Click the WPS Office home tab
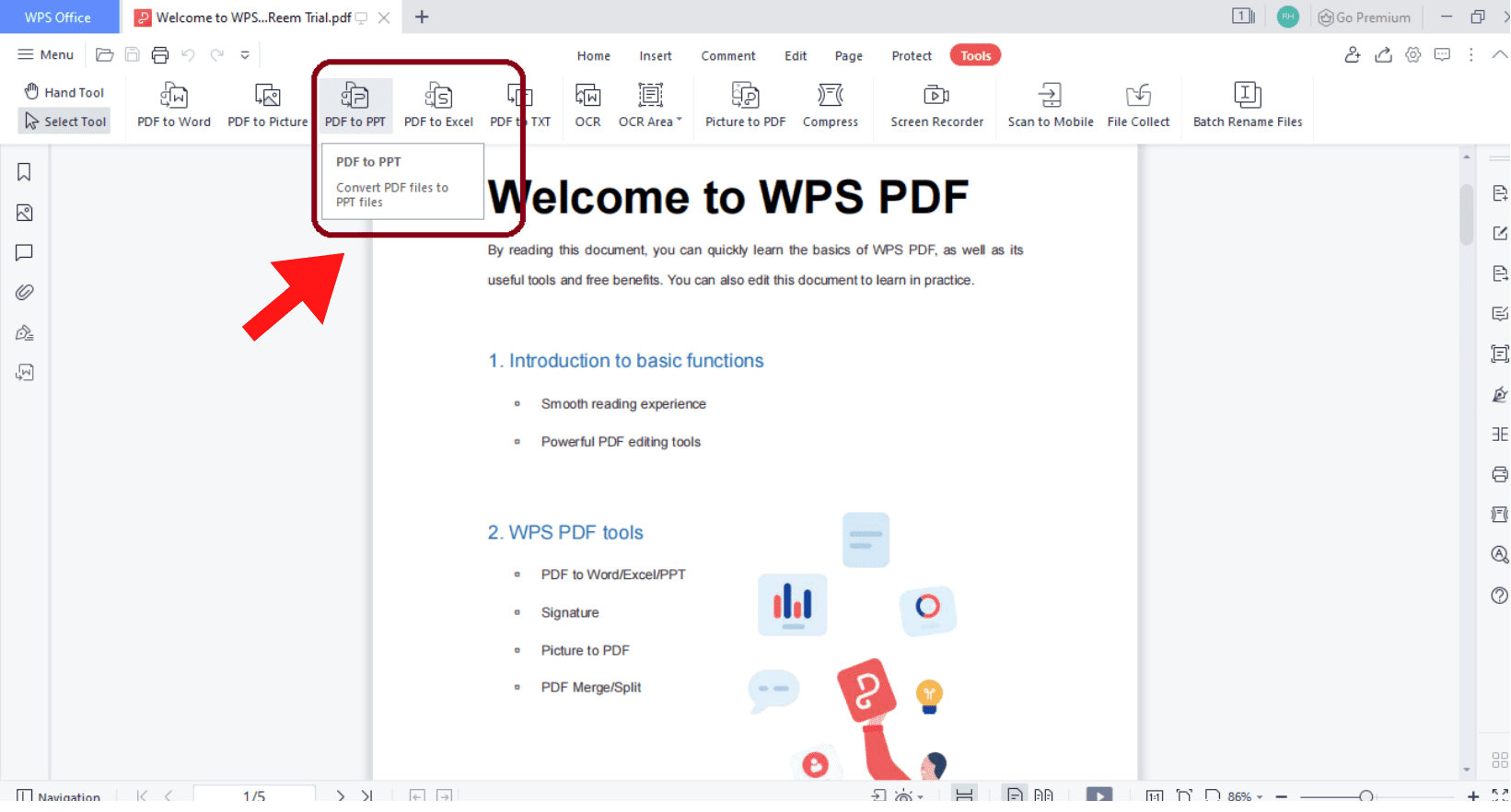This screenshot has width=1511, height=812. [x=58, y=17]
